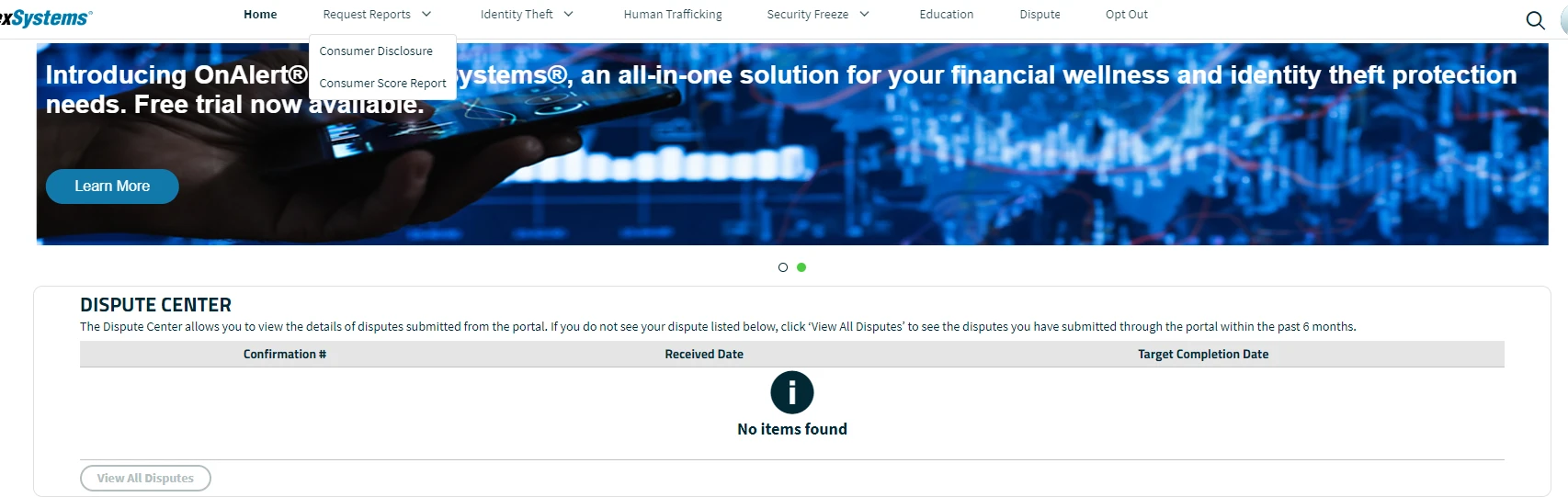Expand the Request Reports chevron
Screen dimensions: 1568x497
[x=426, y=15]
